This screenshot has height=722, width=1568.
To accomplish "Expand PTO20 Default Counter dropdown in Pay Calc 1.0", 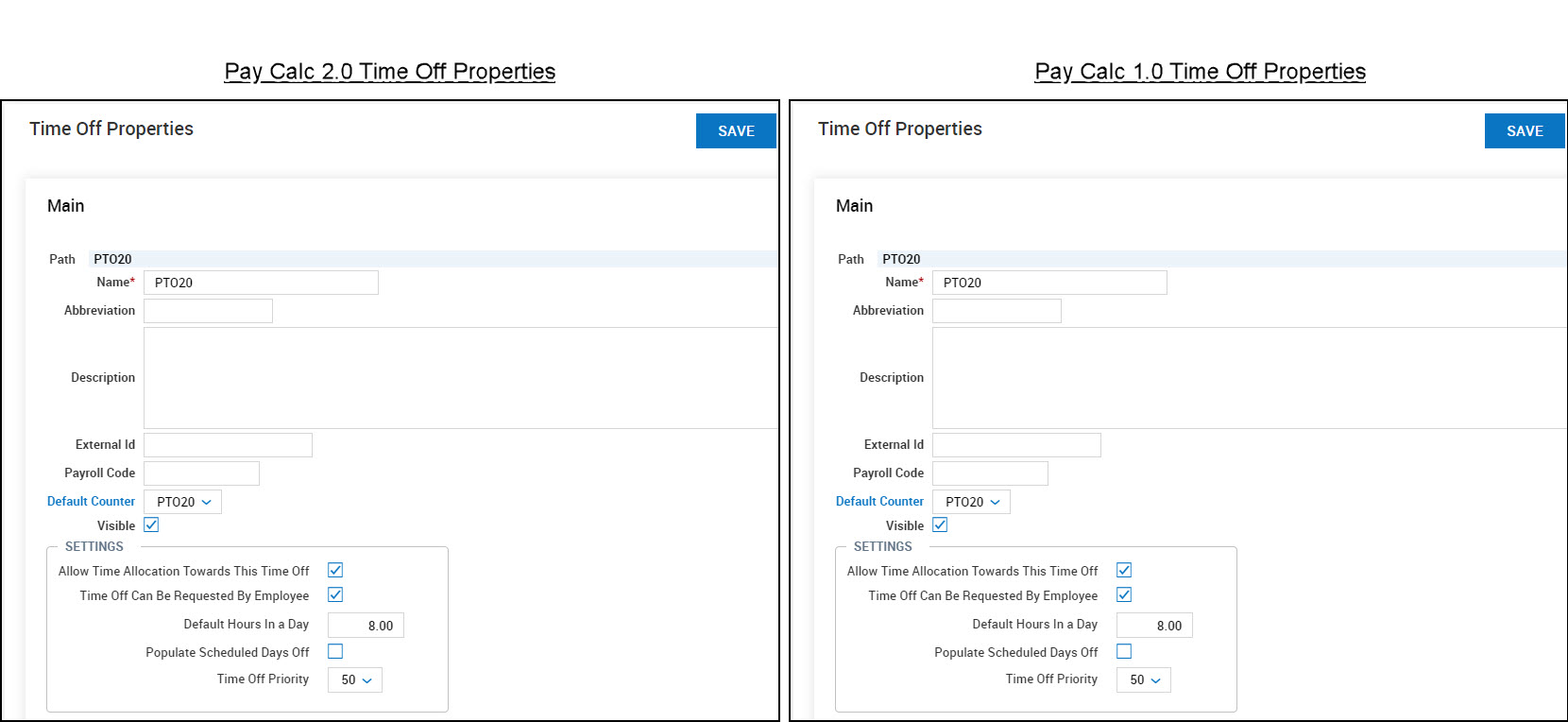I will click(972, 502).
